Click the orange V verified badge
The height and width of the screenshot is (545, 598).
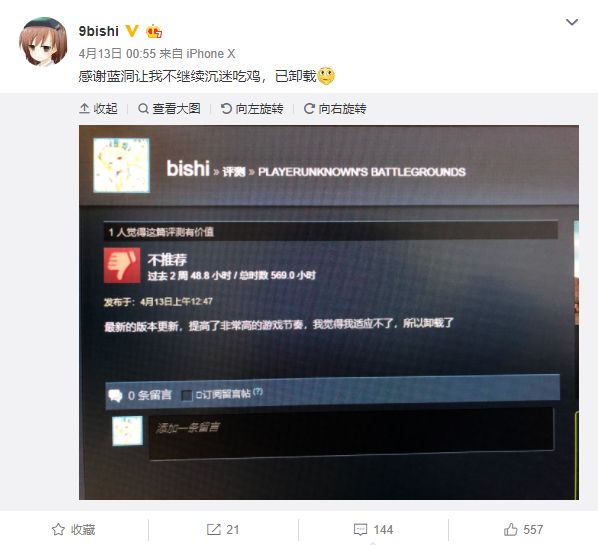[x=132, y=31]
